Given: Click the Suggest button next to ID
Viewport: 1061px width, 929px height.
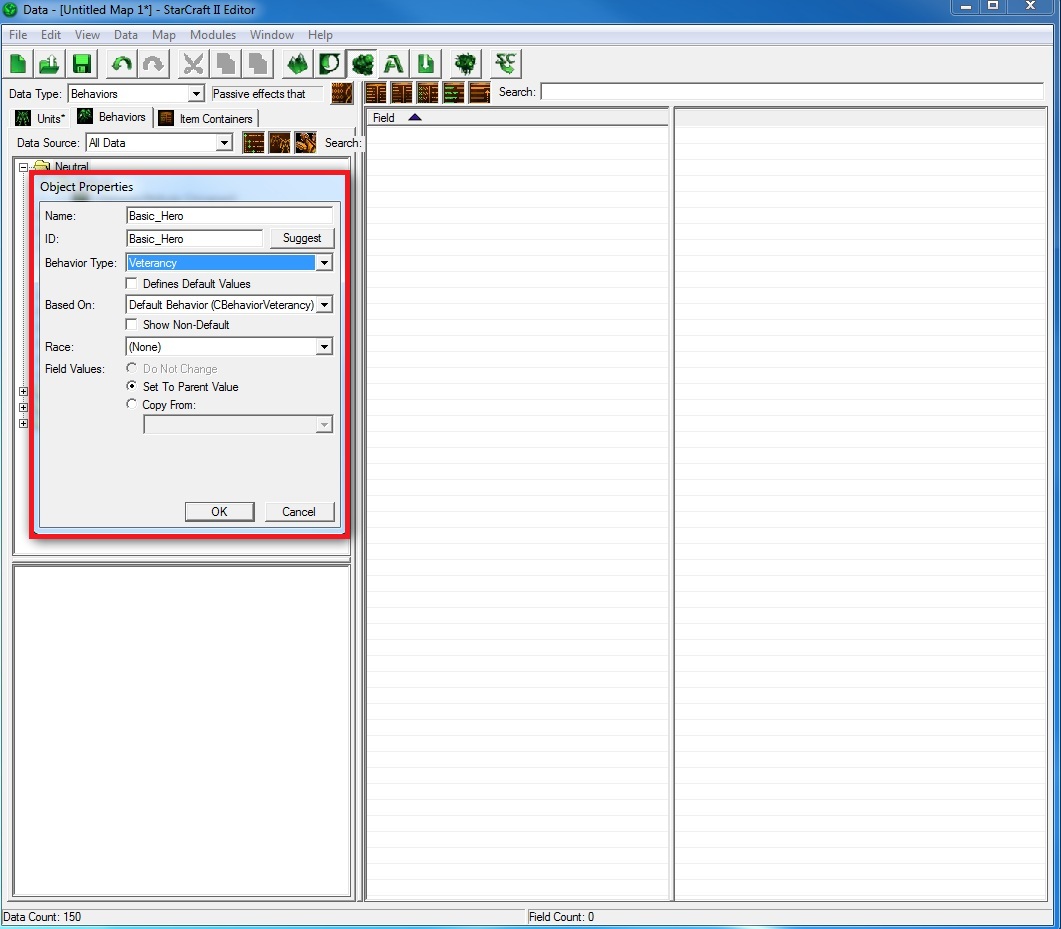Looking at the screenshot, I should click(302, 238).
